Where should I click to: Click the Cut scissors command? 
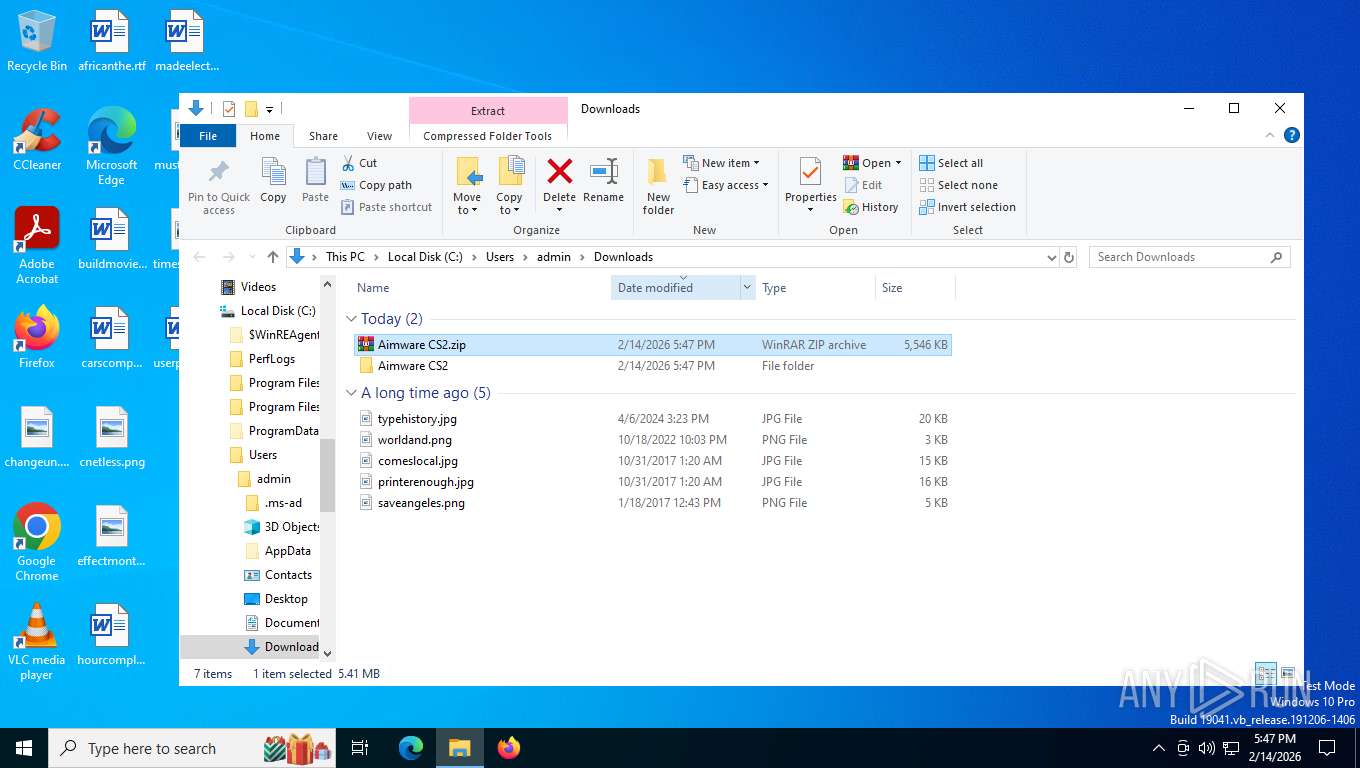click(359, 163)
